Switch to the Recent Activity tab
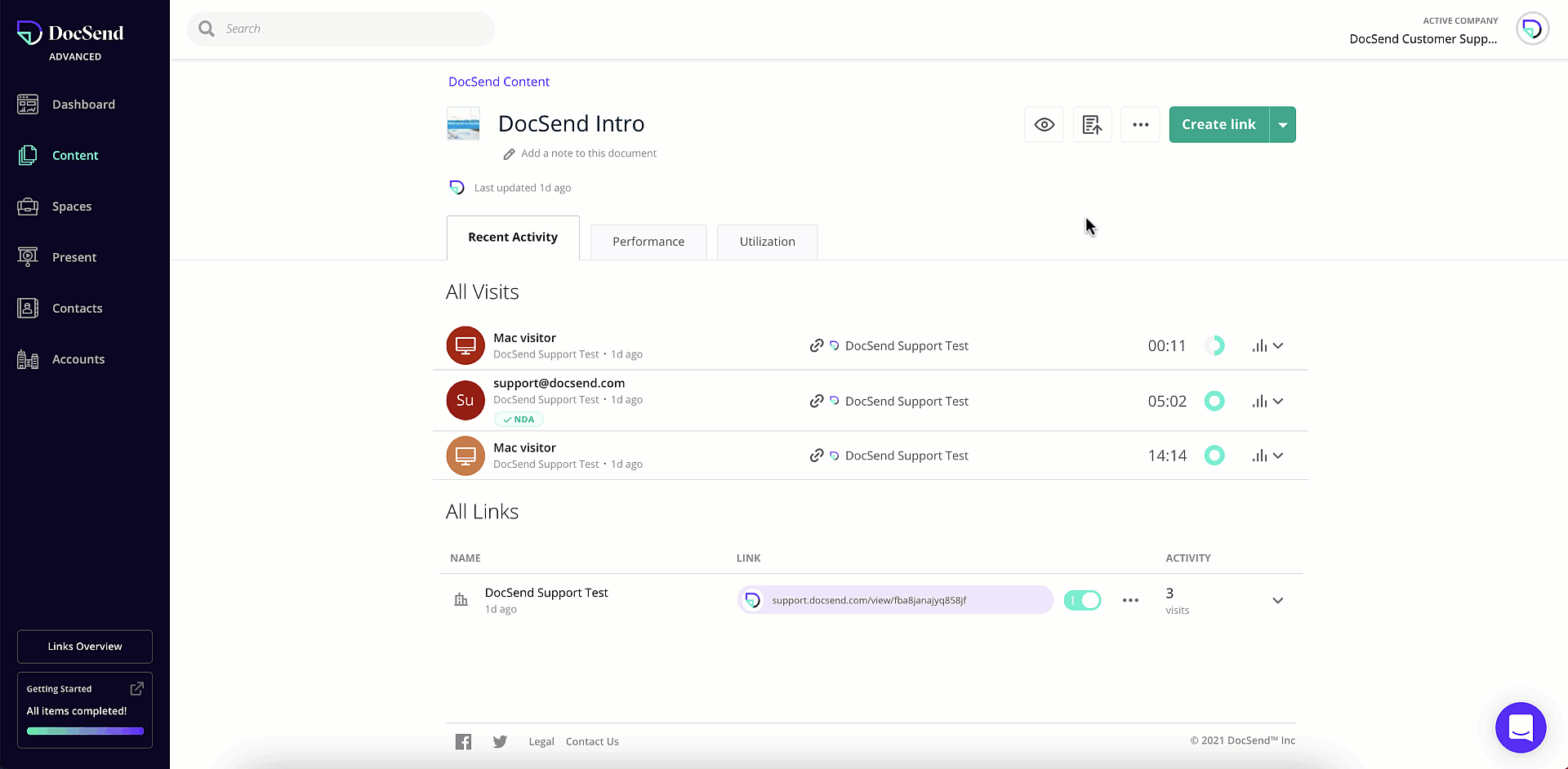Screen dimensions: 1568x769 coord(513,238)
